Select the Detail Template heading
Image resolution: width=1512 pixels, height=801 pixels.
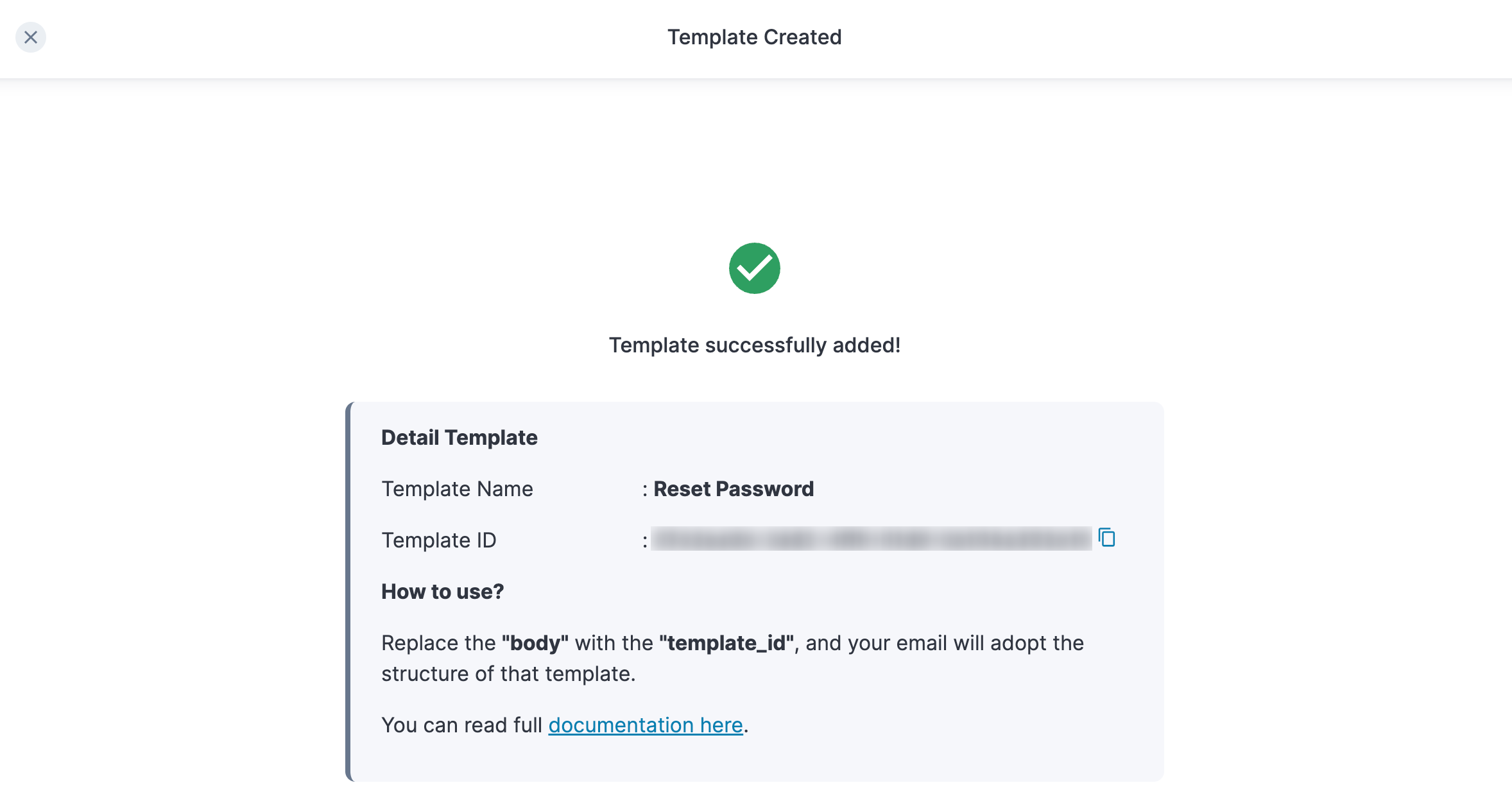(x=460, y=438)
